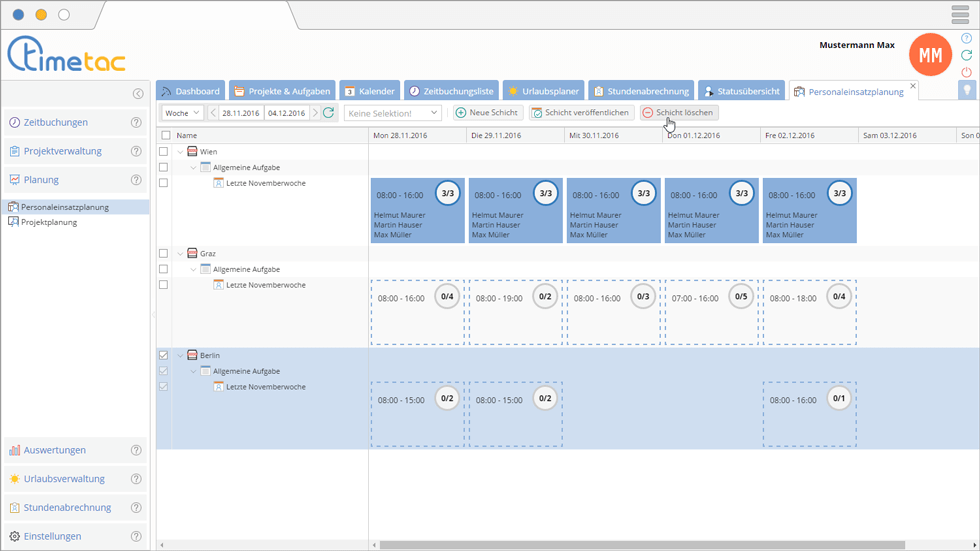The width and height of the screenshot is (980, 551).
Task: Open the Keine Selektion dropdown
Action: pyautogui.click(x=392, y=113)
